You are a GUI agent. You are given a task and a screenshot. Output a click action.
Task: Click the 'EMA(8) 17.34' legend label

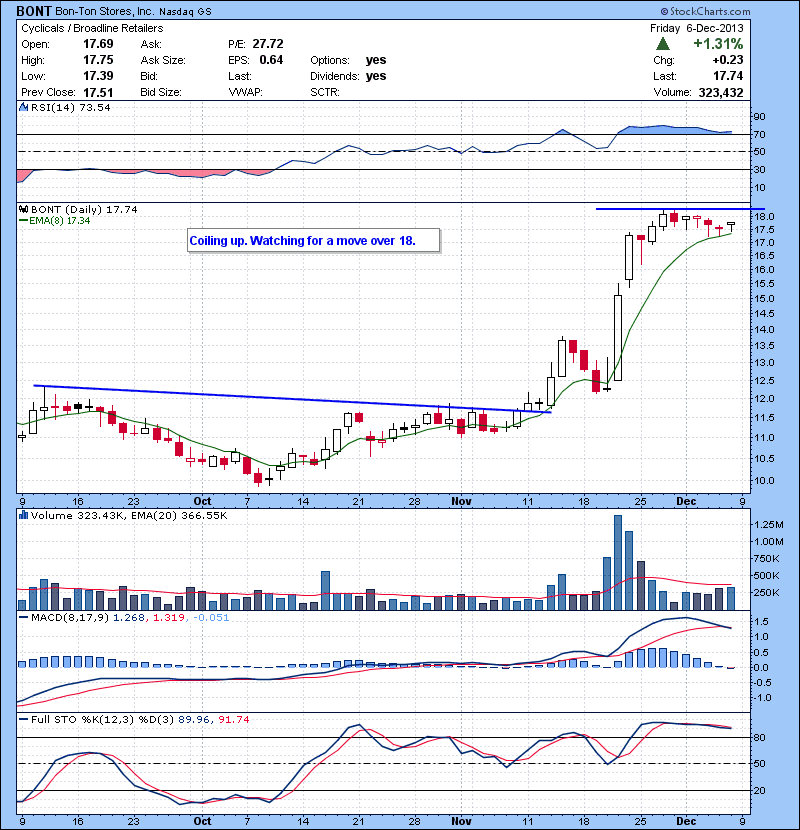pos(59,221)
